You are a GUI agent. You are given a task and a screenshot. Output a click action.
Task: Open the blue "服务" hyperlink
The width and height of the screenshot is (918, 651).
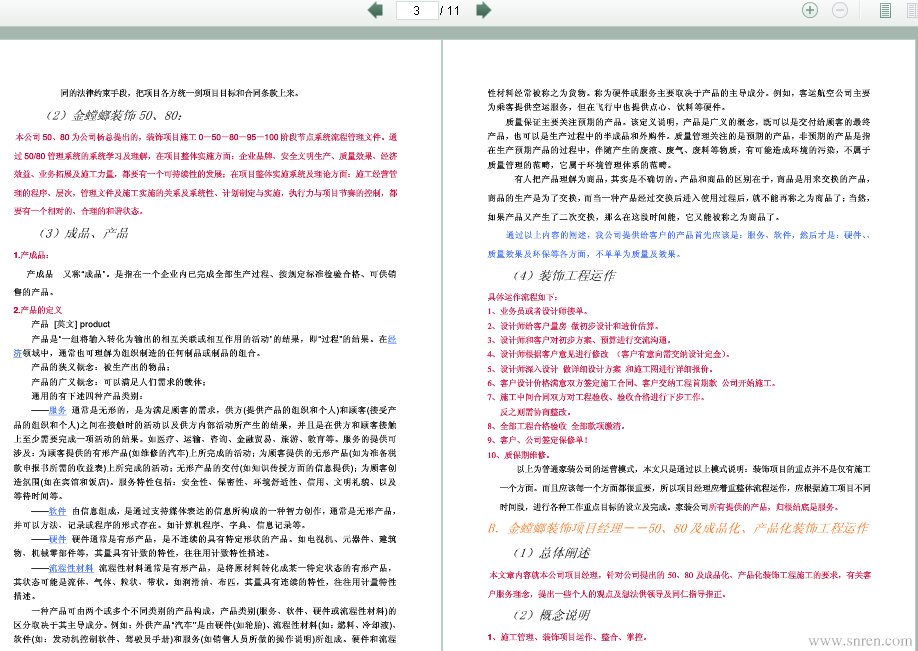(57, 410)
